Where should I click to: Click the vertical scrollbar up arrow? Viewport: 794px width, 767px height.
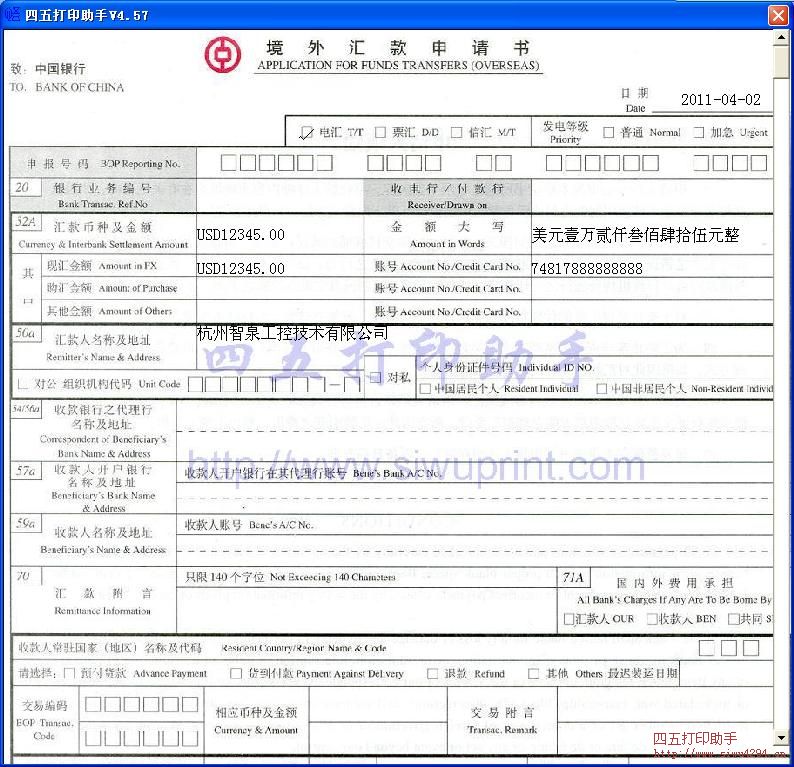click(781, 37)
